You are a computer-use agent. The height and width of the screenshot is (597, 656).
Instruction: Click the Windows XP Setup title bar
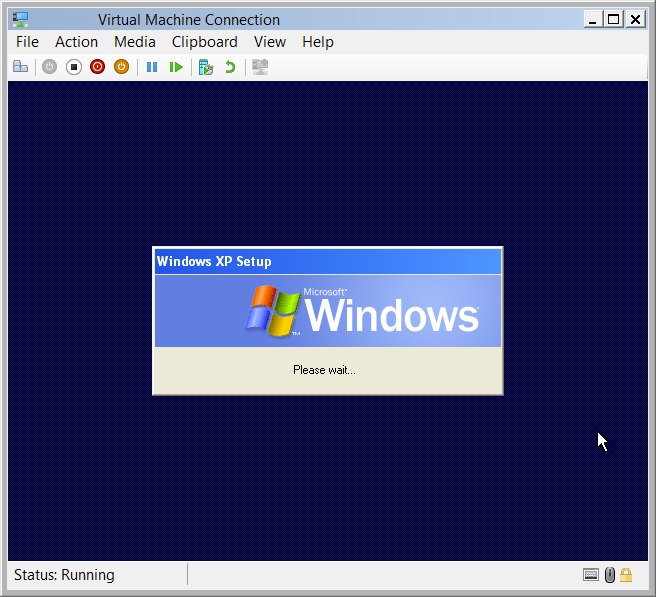pos(328,261)
